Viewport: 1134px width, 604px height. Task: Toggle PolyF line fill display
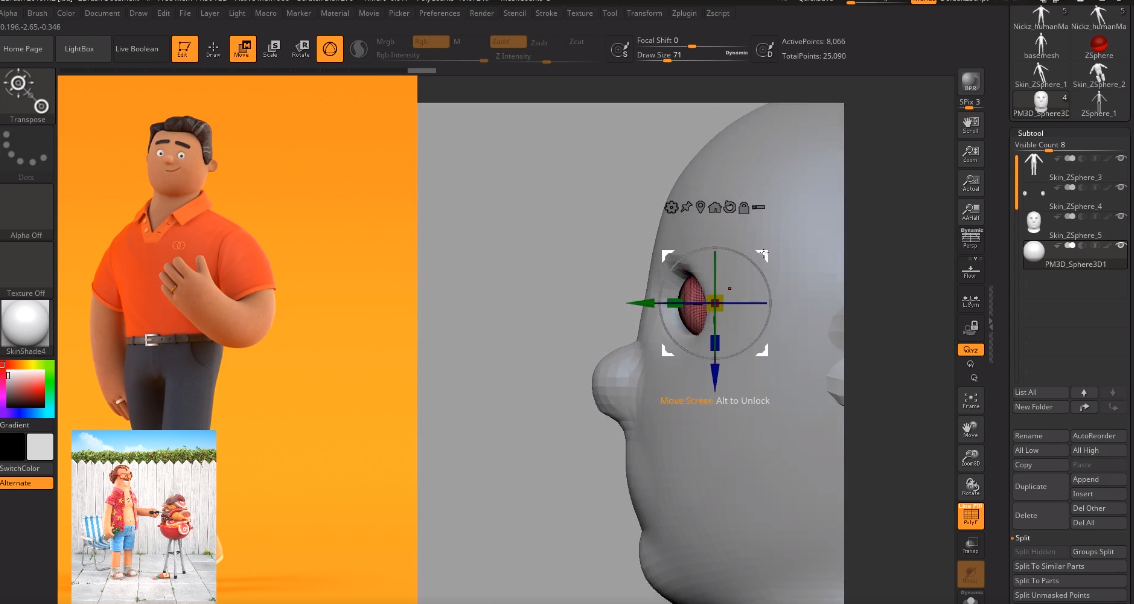tap(970, 516)
